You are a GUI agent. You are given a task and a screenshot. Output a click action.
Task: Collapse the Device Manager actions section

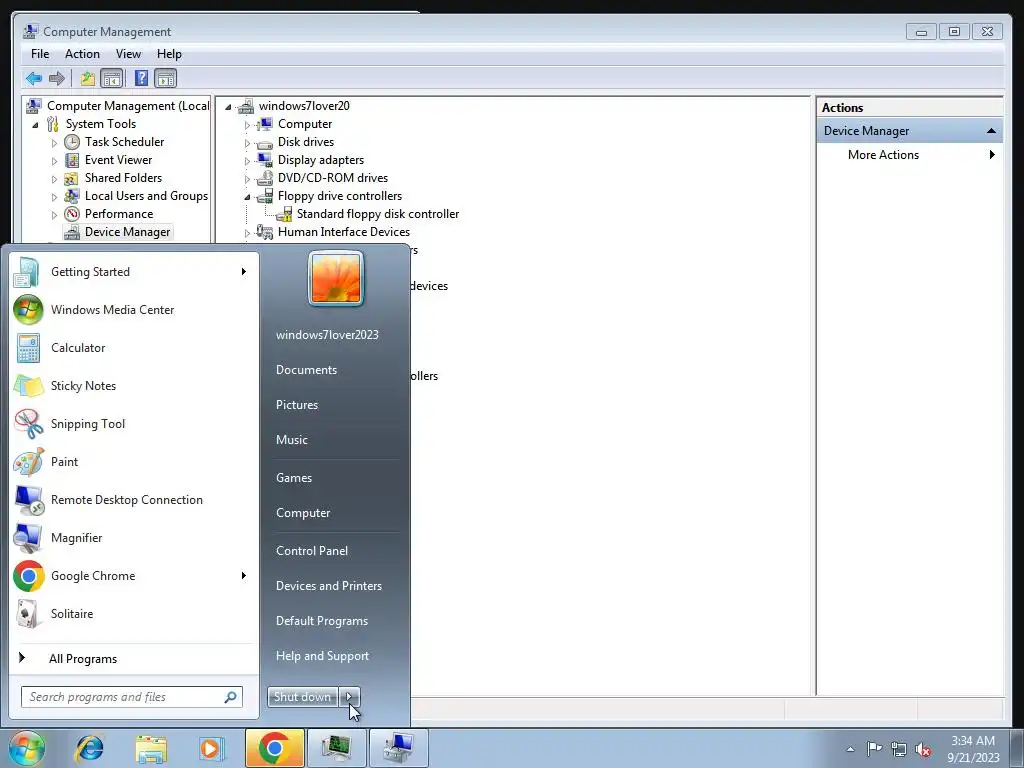(x=991, y=131)
